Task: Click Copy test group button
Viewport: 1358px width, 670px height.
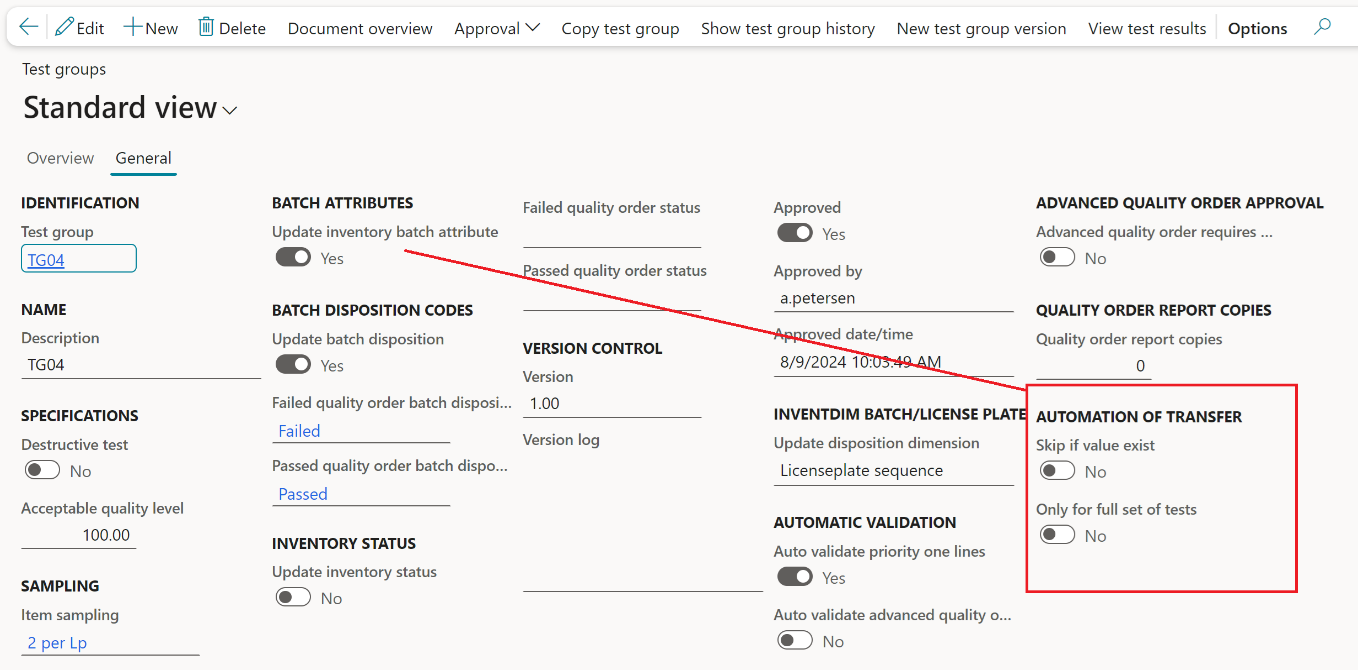Action: 620,28
